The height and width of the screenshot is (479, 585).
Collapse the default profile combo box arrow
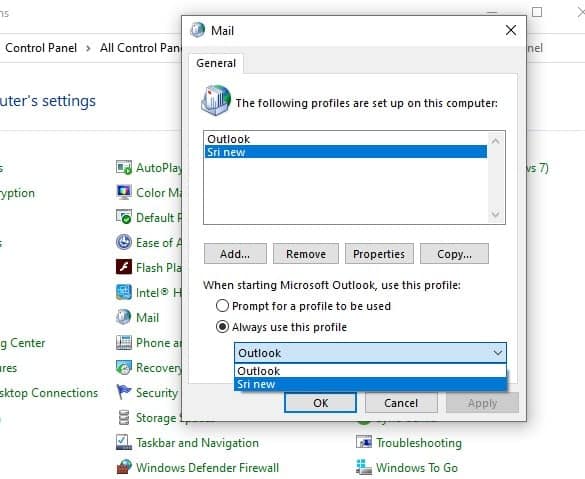[498, 353]
